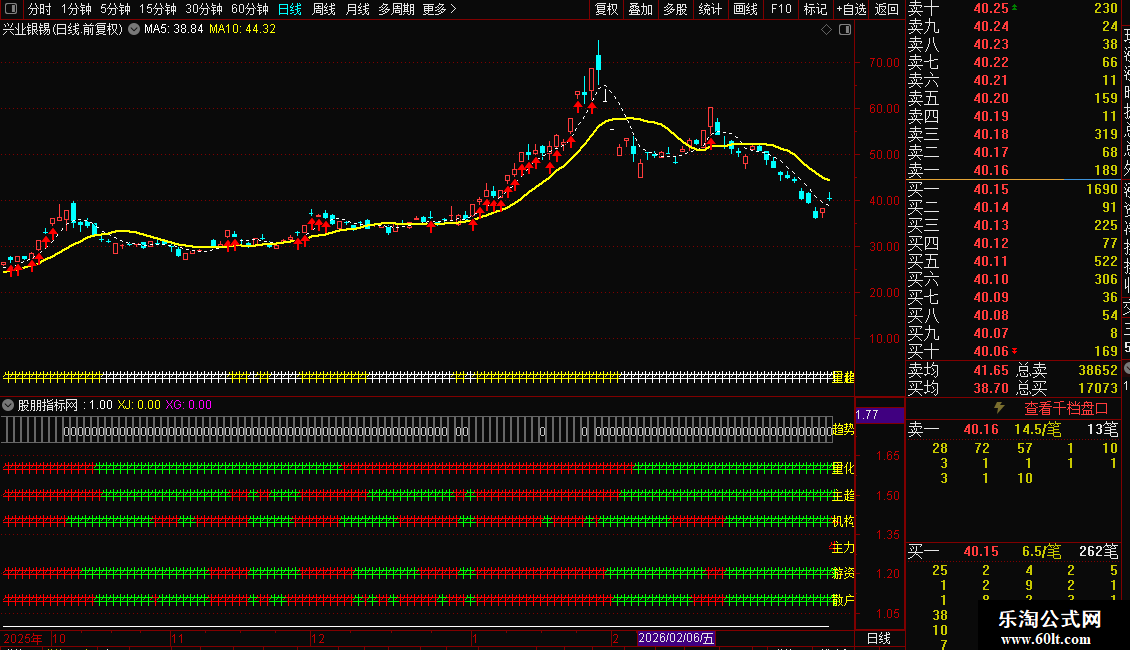Select the 卖十 40.25 order row
The image size is (1130, 650).
click(x=1013, y=9)
